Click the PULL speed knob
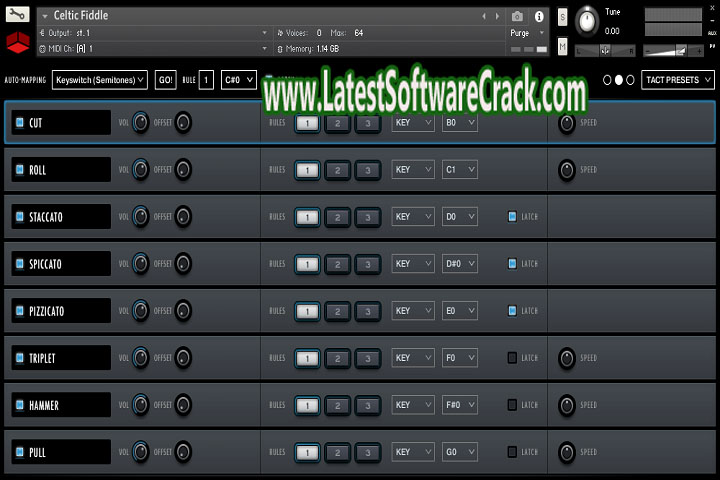 tap(567, 452)
